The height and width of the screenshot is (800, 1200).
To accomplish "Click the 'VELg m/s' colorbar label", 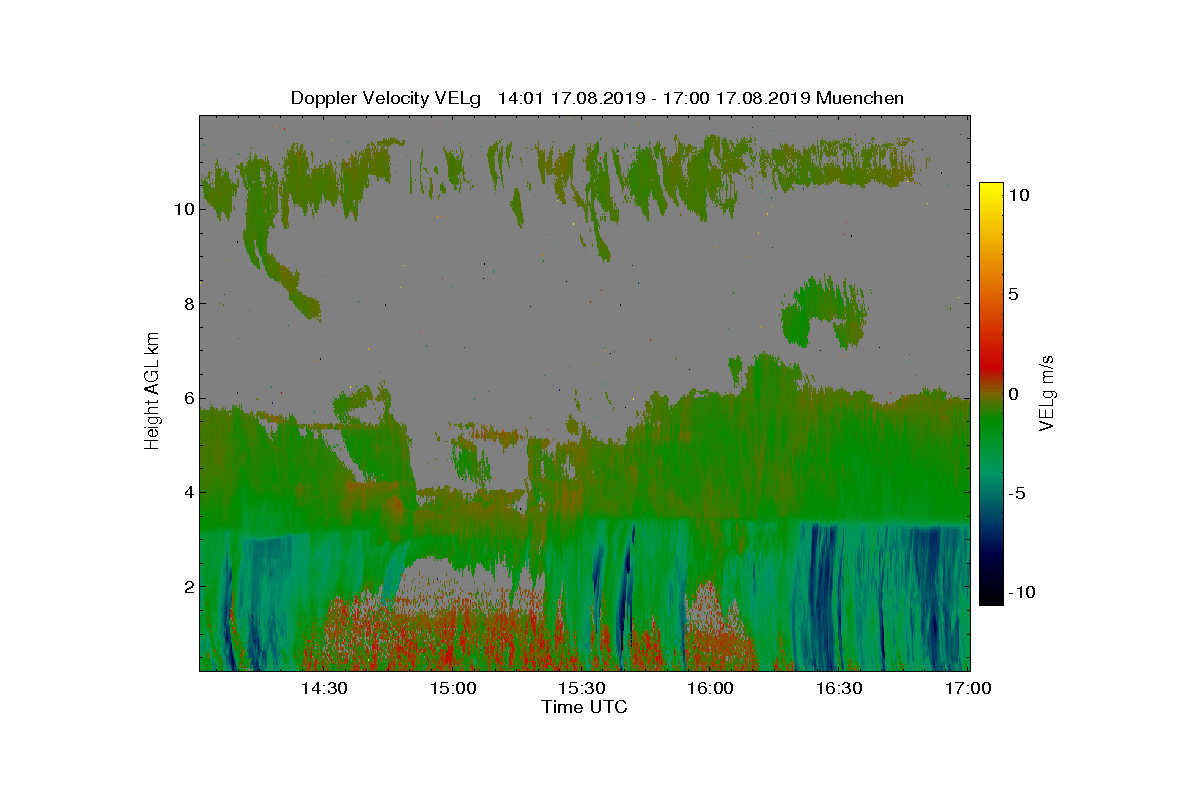I will point(1048,392).
